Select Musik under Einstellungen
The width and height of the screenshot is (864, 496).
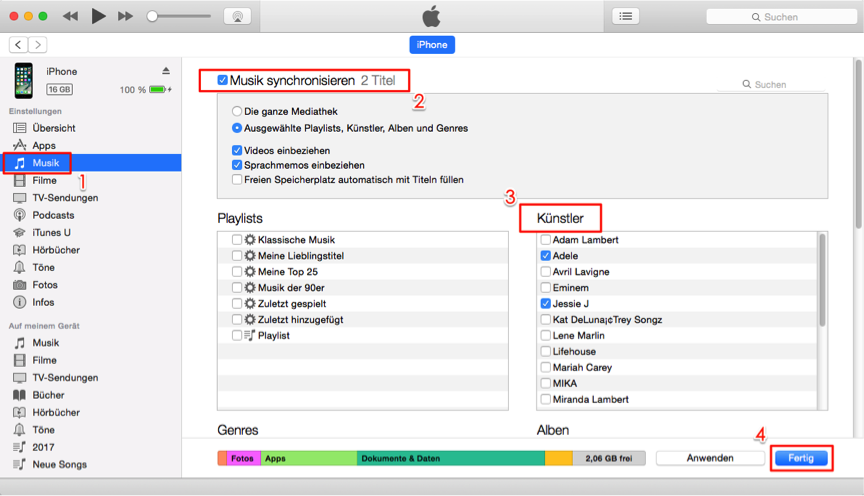(46, 163)
